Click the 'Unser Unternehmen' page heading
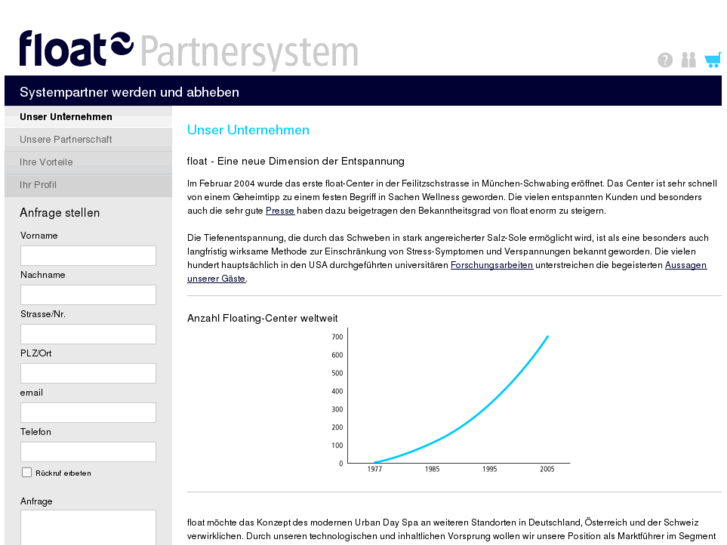 point(248,130)
